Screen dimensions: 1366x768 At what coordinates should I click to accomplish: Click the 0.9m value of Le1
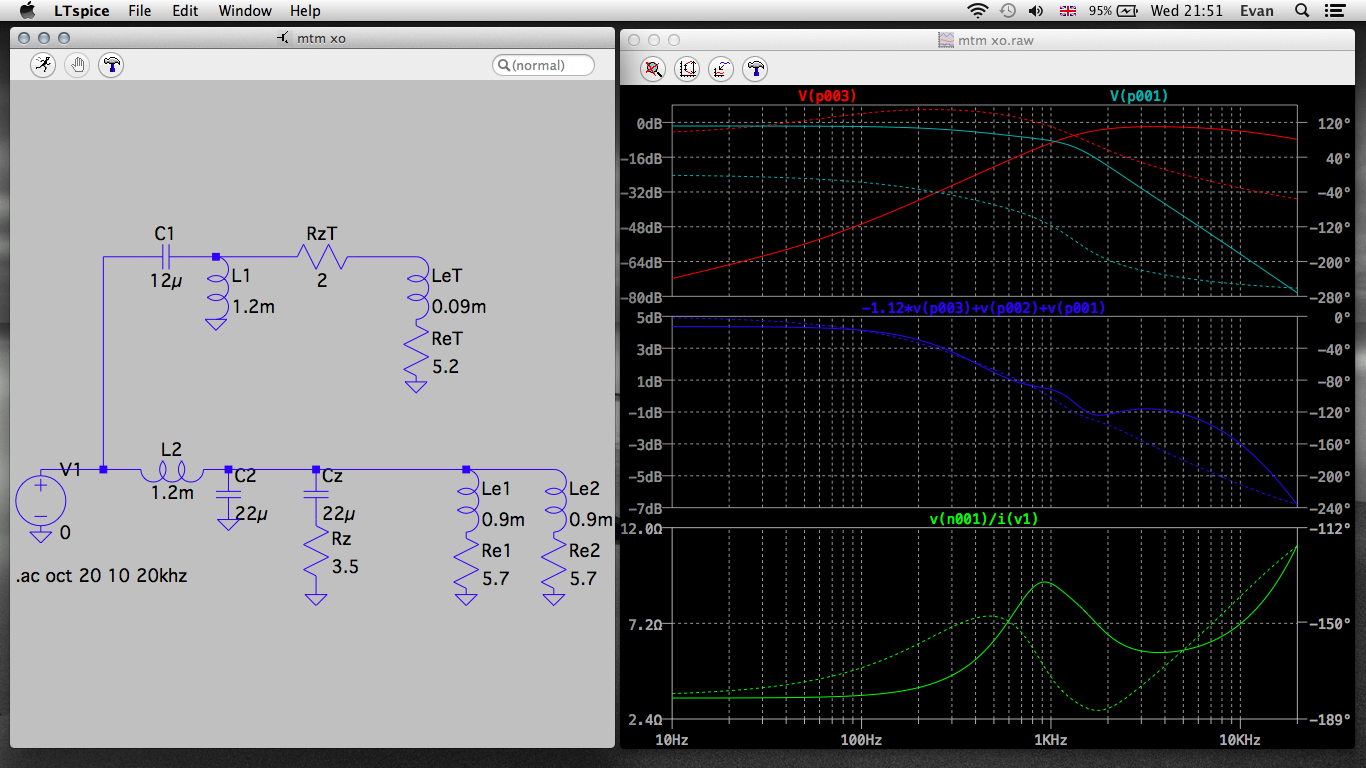pyautogui.click(x=503, y=520)
